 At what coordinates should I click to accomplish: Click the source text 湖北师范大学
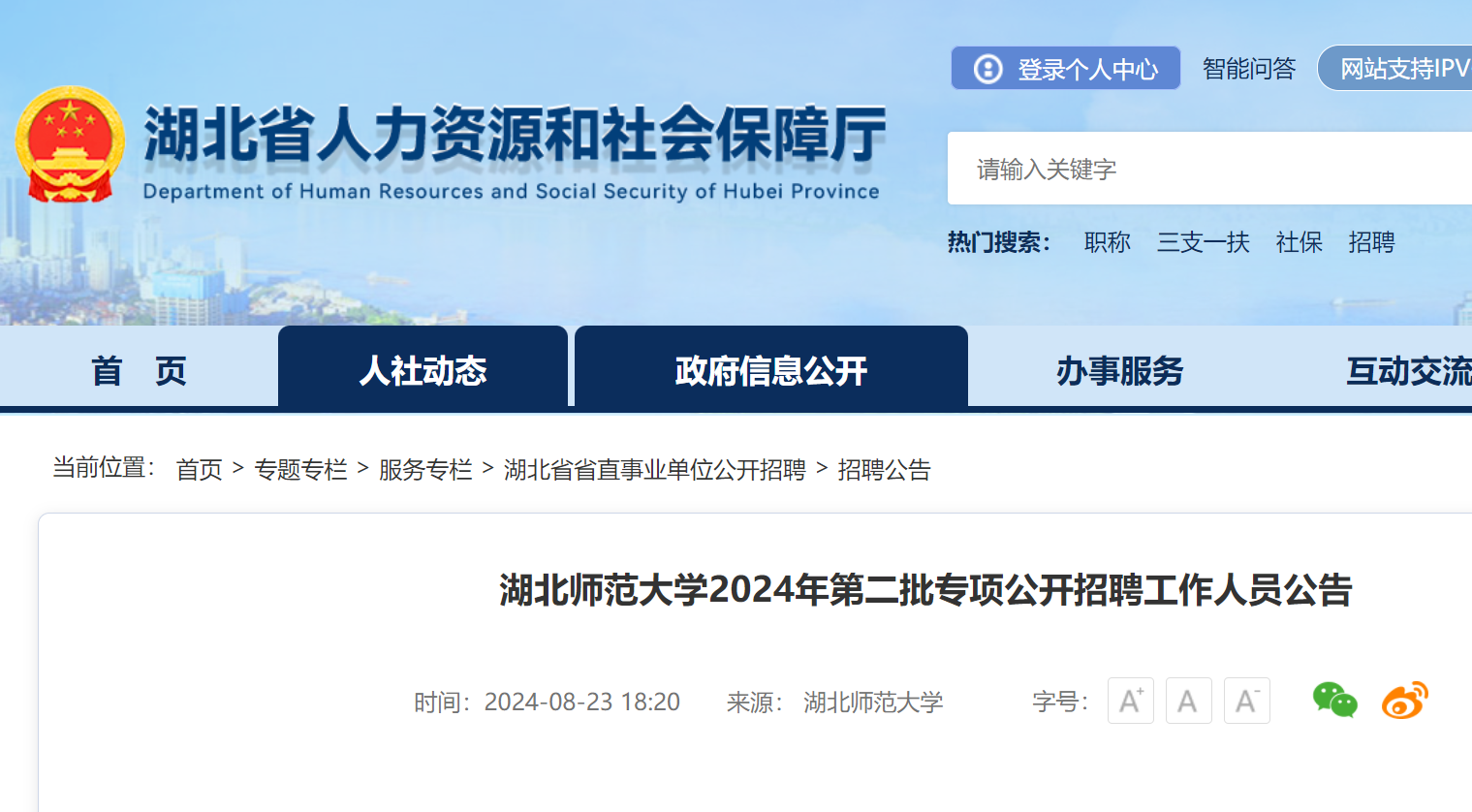tap(873, 702)
